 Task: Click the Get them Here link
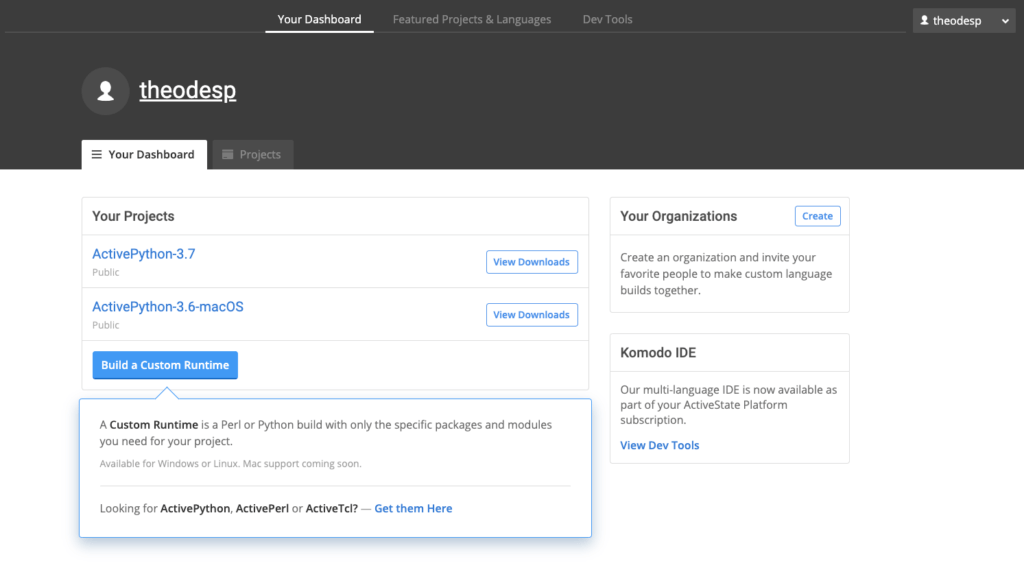[x=413, y=509]
